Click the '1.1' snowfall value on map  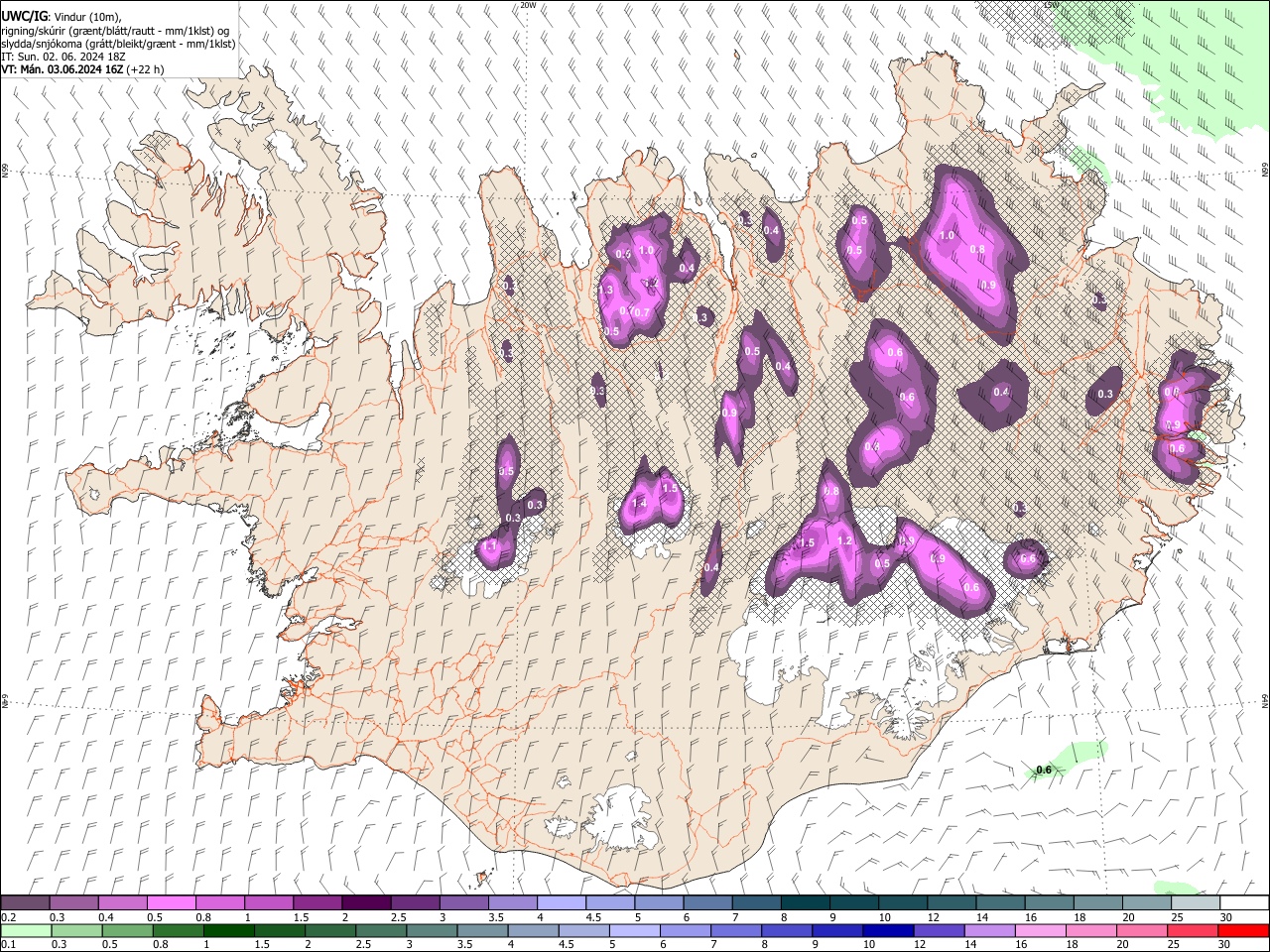coord(489,546)
